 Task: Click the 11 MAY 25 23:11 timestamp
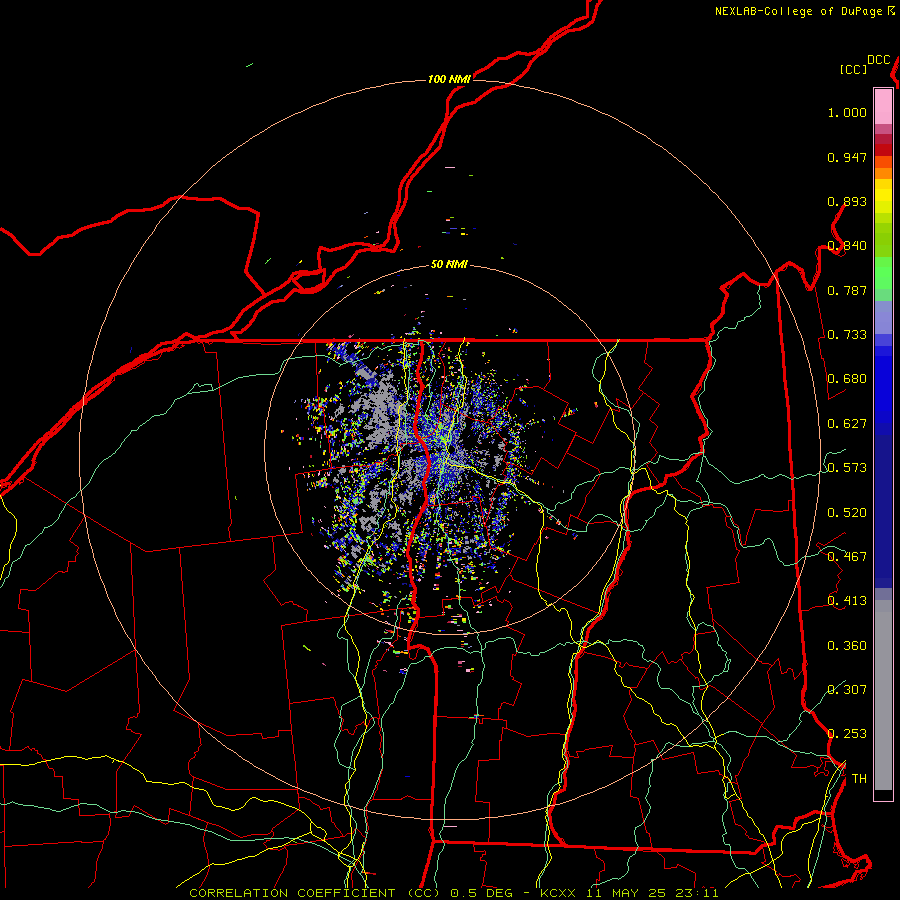651,893
